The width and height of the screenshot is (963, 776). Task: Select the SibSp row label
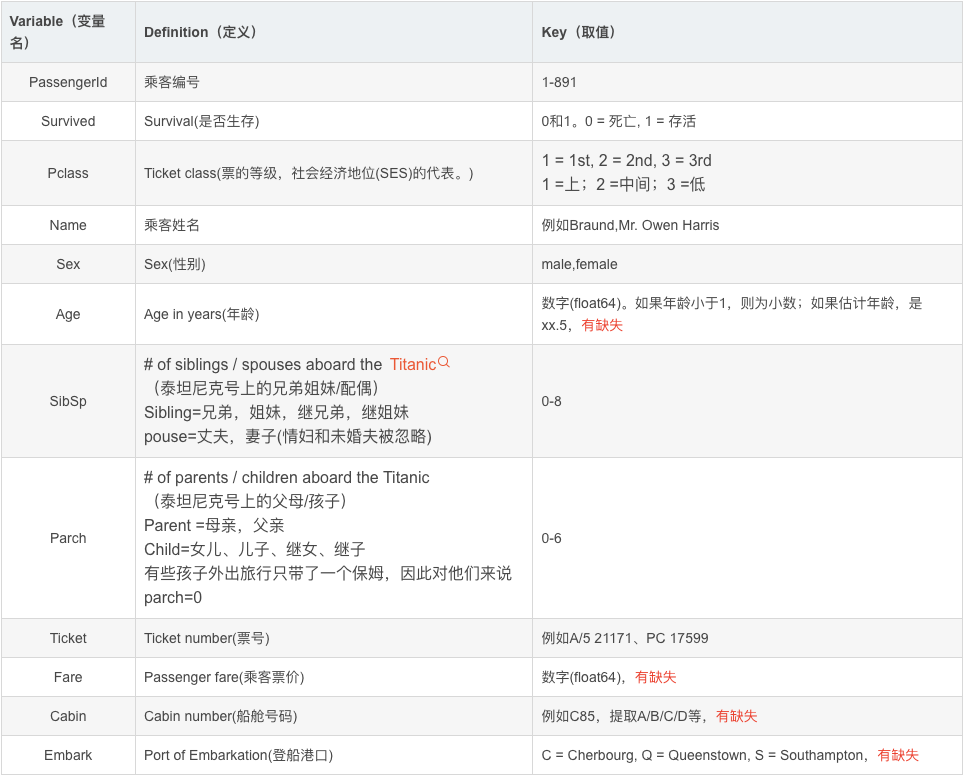tap(67, 401)
